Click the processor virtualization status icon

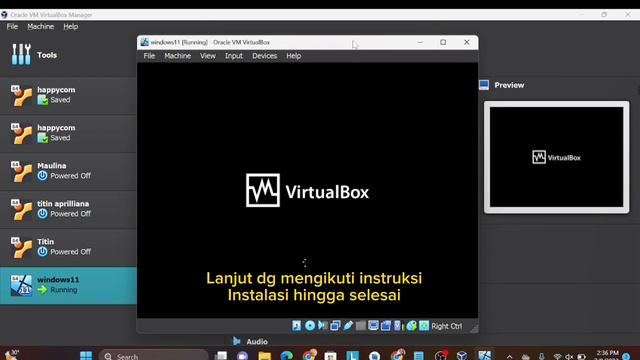398,326
